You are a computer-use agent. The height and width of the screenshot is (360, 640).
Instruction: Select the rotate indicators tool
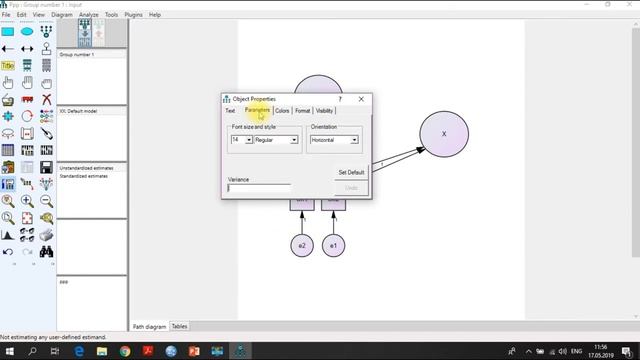27,116
